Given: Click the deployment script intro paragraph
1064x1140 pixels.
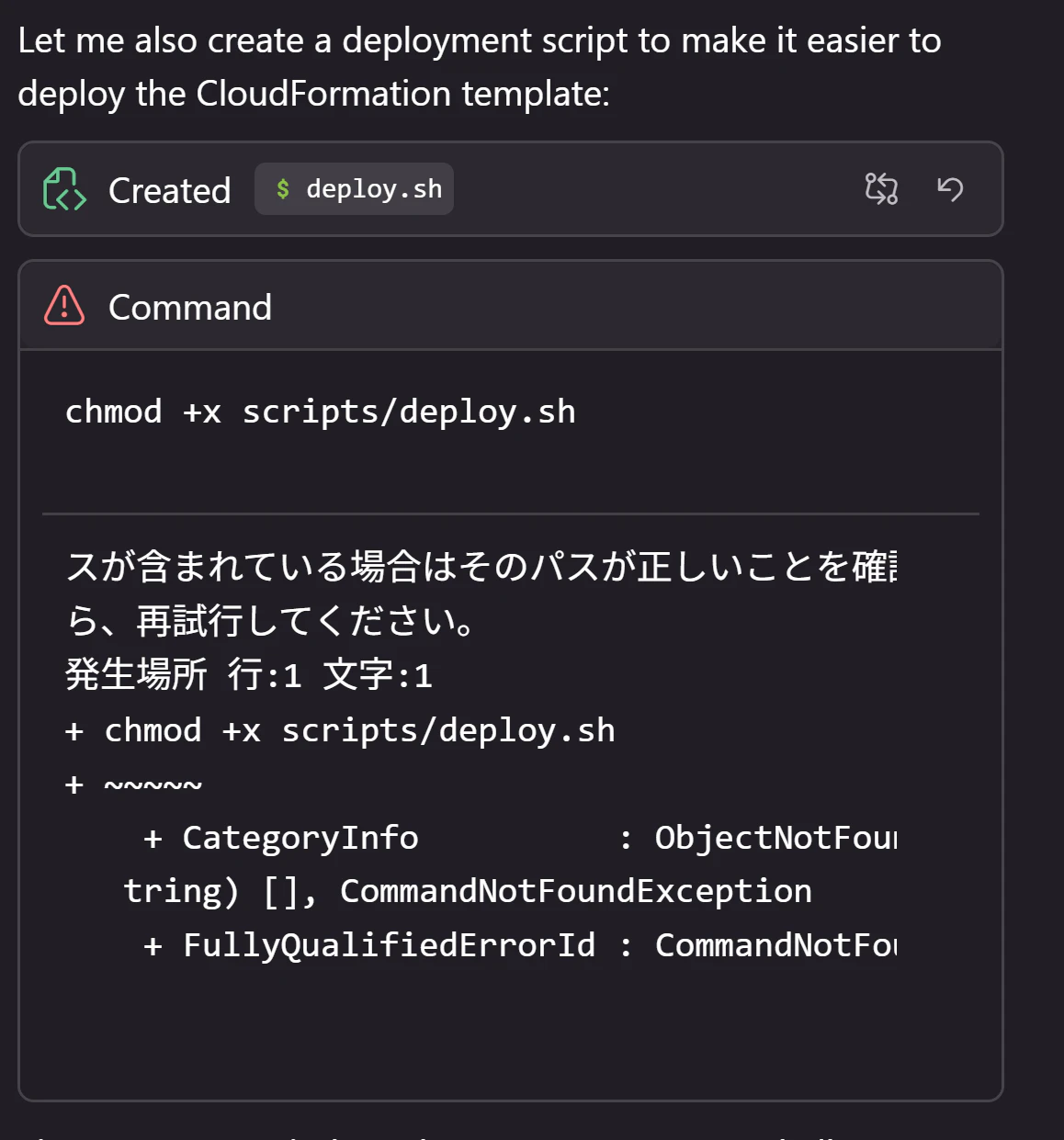Looking at the screenshot, I should (x=480, y=67).
